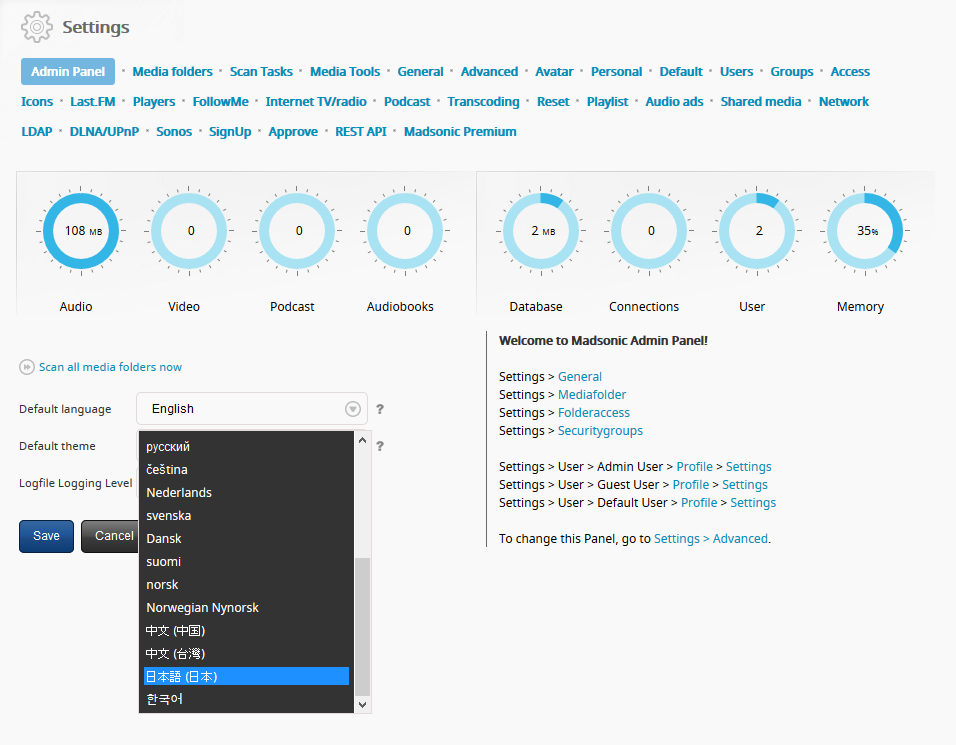Select русский from language list
The image size is (956, 745).
point(246,447)
